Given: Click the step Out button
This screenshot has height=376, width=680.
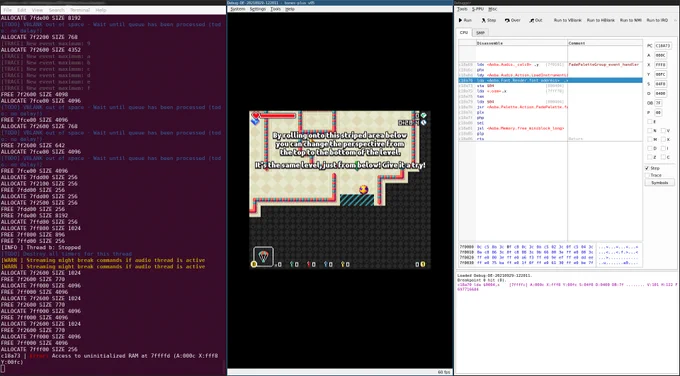Looking at the screenshot, I should click(536, 20).
